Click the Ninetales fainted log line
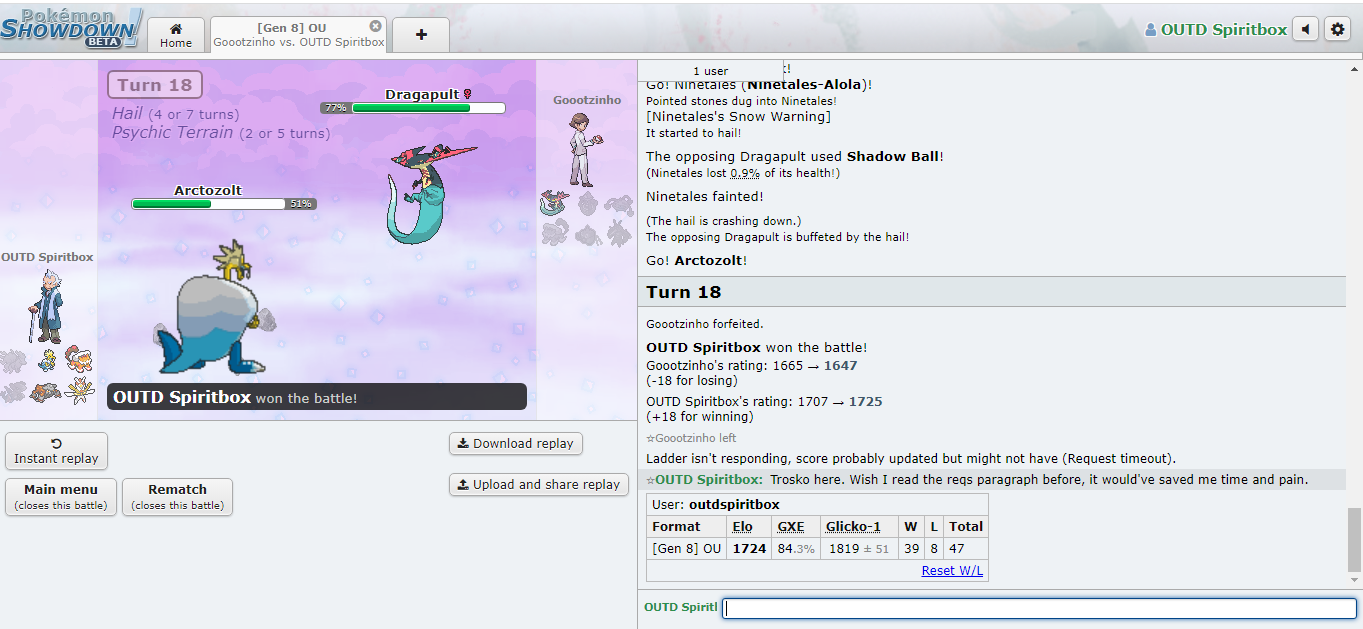Image resolution: width=1363 pixels, height=629 pixels. pos(705,197)
